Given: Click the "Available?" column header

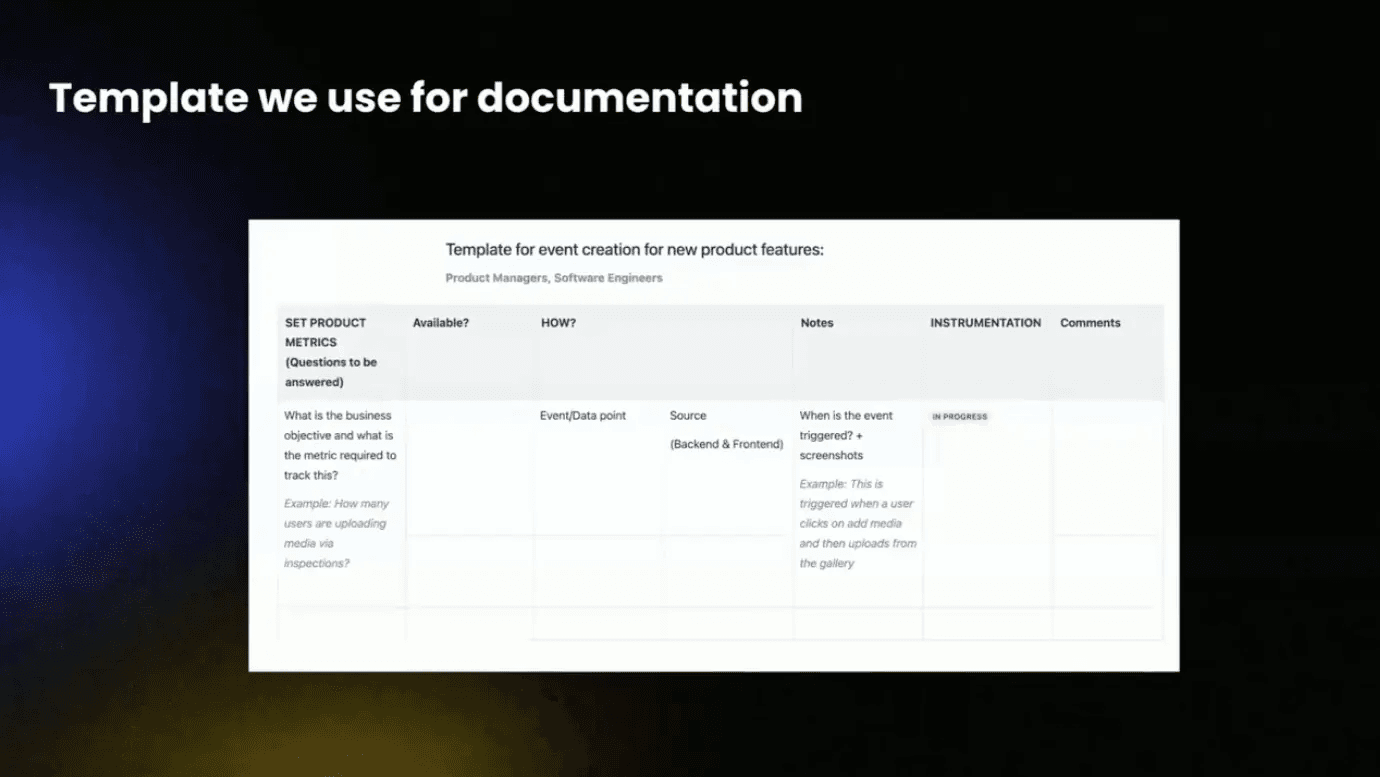Looking at the screenshot, I should click(440, 322).
